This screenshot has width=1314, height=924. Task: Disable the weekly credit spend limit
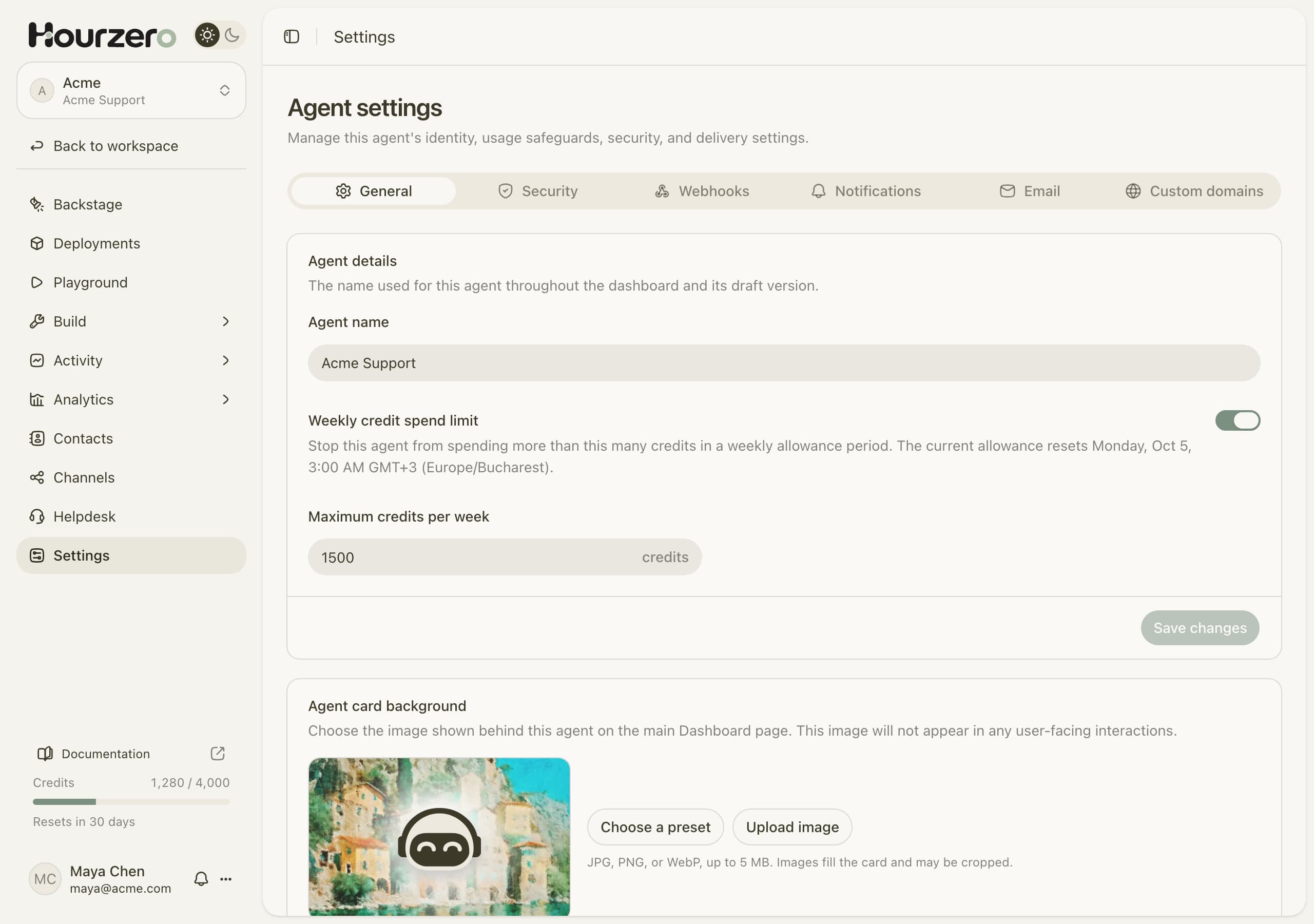1238,420
